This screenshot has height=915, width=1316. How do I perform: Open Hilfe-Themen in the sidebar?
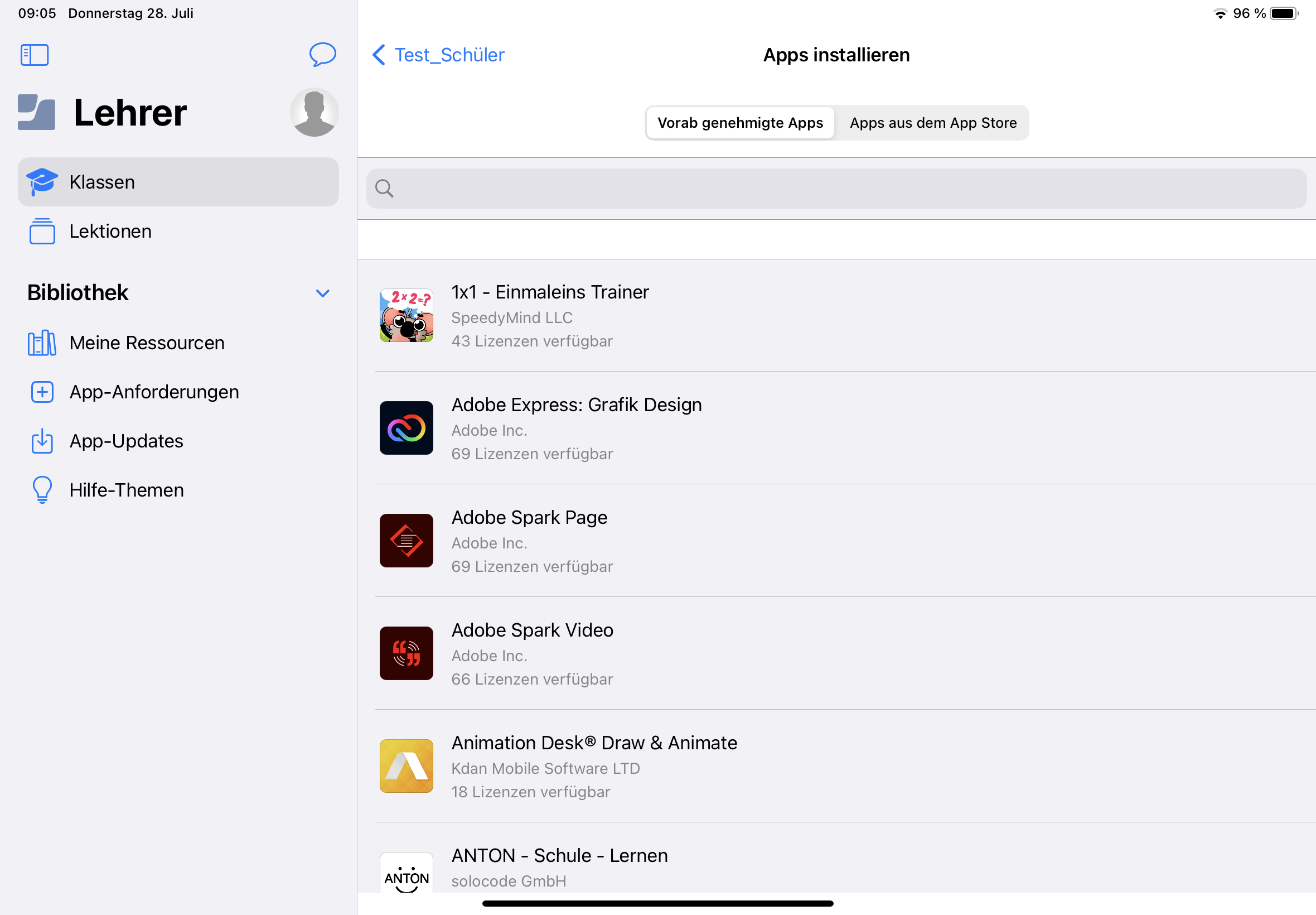[178, 490]
